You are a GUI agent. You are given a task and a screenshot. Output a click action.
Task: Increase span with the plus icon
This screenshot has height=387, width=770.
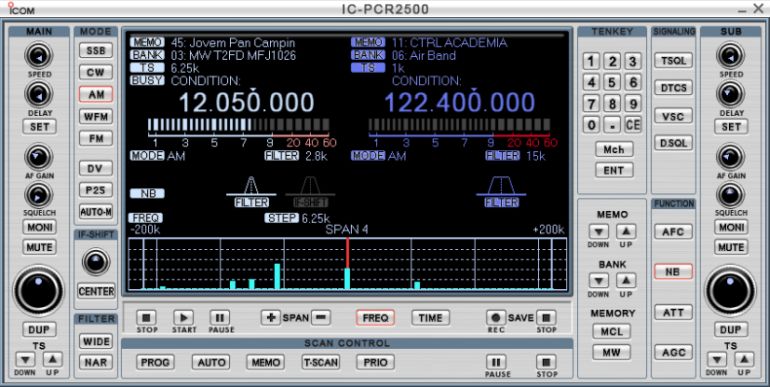[271, 318]
